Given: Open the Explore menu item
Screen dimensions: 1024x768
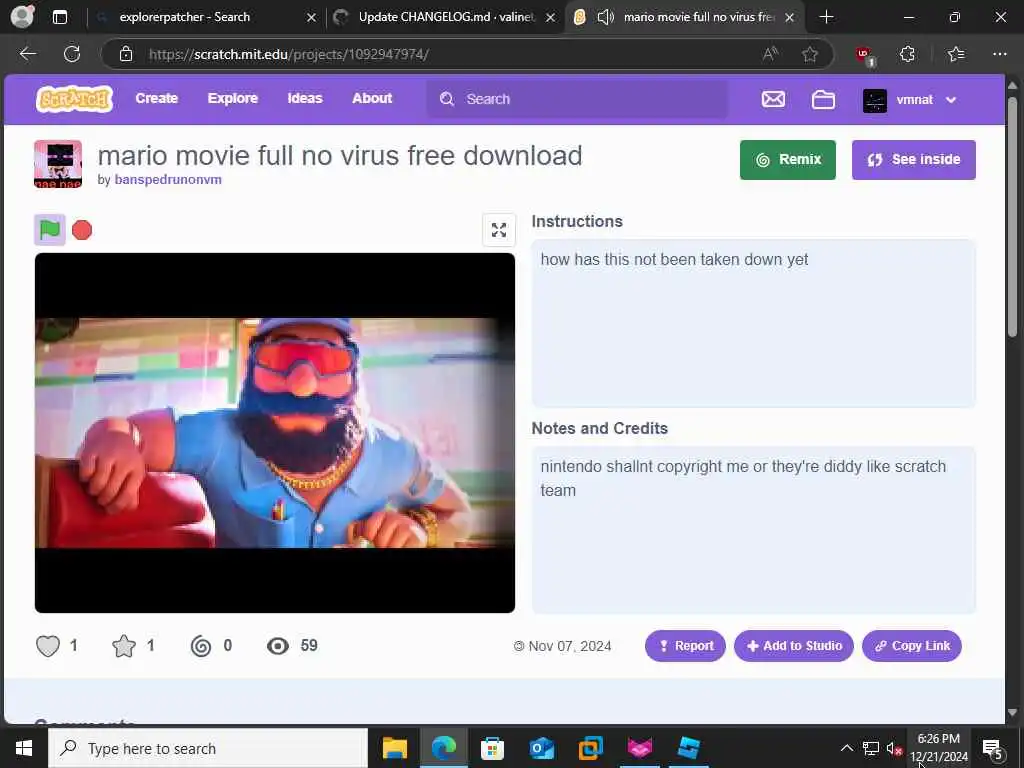Looking at the screenshot, I should [x=232, y=99].
